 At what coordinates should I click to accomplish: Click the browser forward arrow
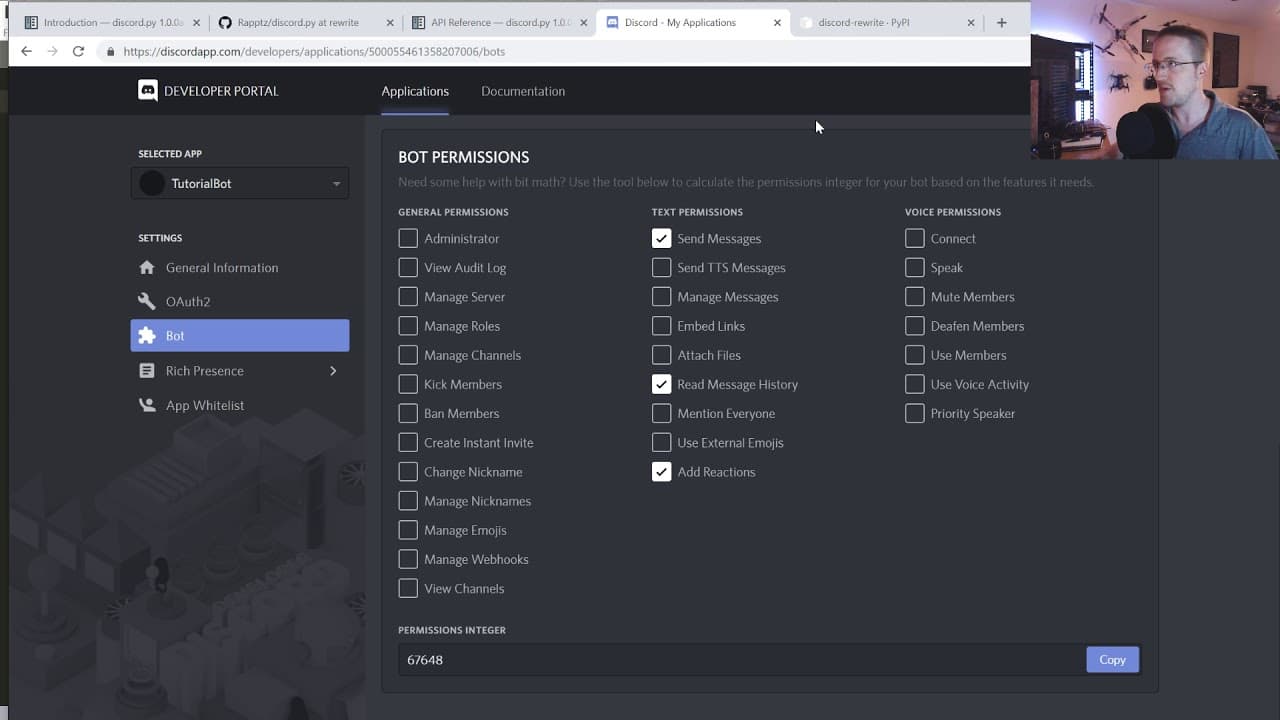pyautogui.click(x=52, y=51)
